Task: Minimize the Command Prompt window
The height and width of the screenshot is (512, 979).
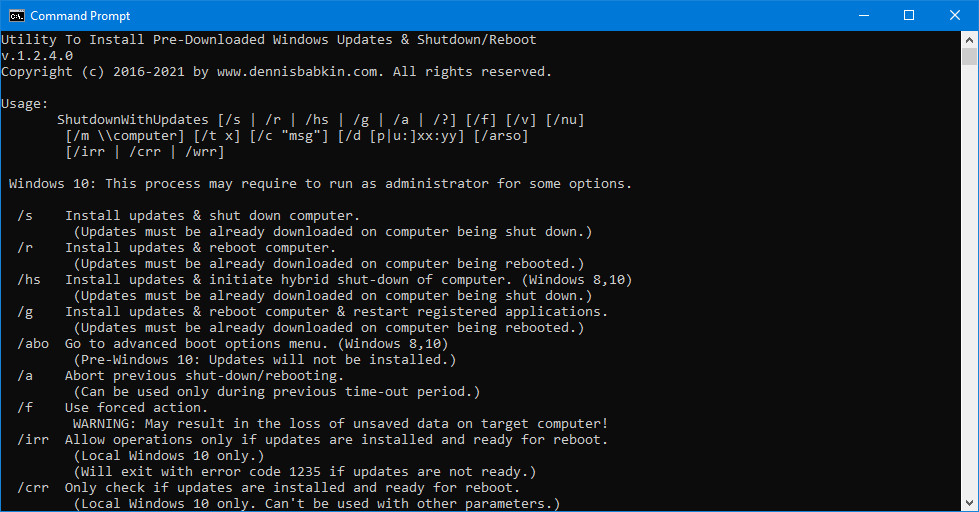Action: pos(862,15)
